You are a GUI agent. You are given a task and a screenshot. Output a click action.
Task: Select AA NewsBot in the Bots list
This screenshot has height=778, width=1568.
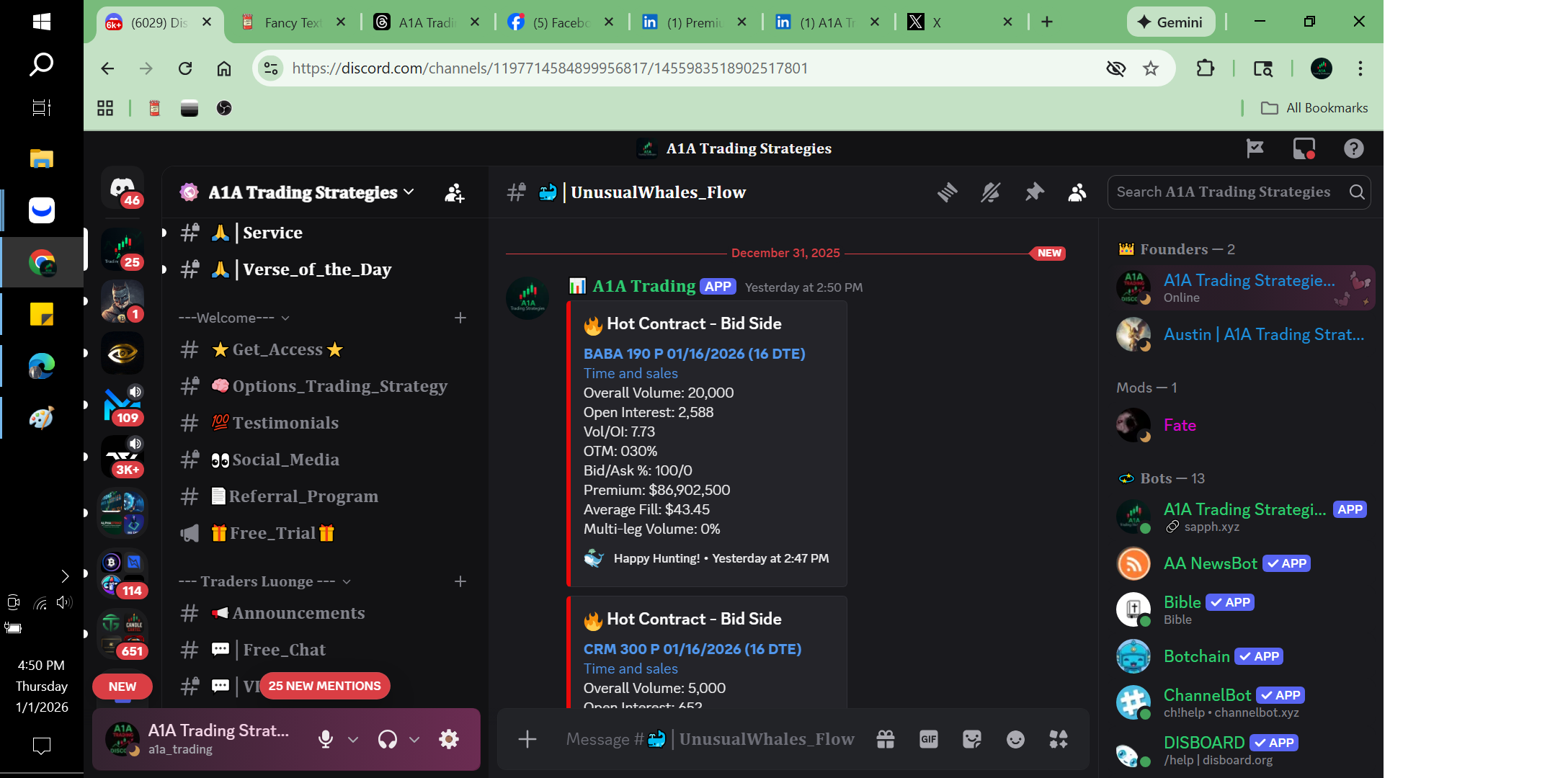click(x=1243, y=563)
